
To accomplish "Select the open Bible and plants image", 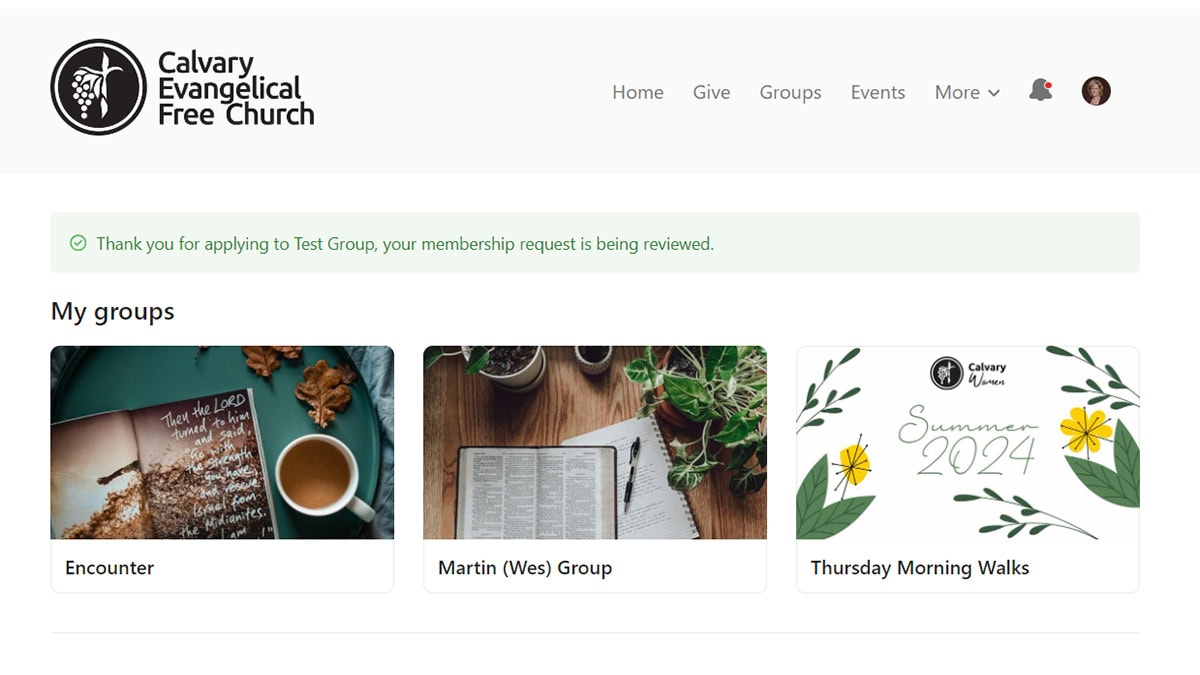I will 595,442.
